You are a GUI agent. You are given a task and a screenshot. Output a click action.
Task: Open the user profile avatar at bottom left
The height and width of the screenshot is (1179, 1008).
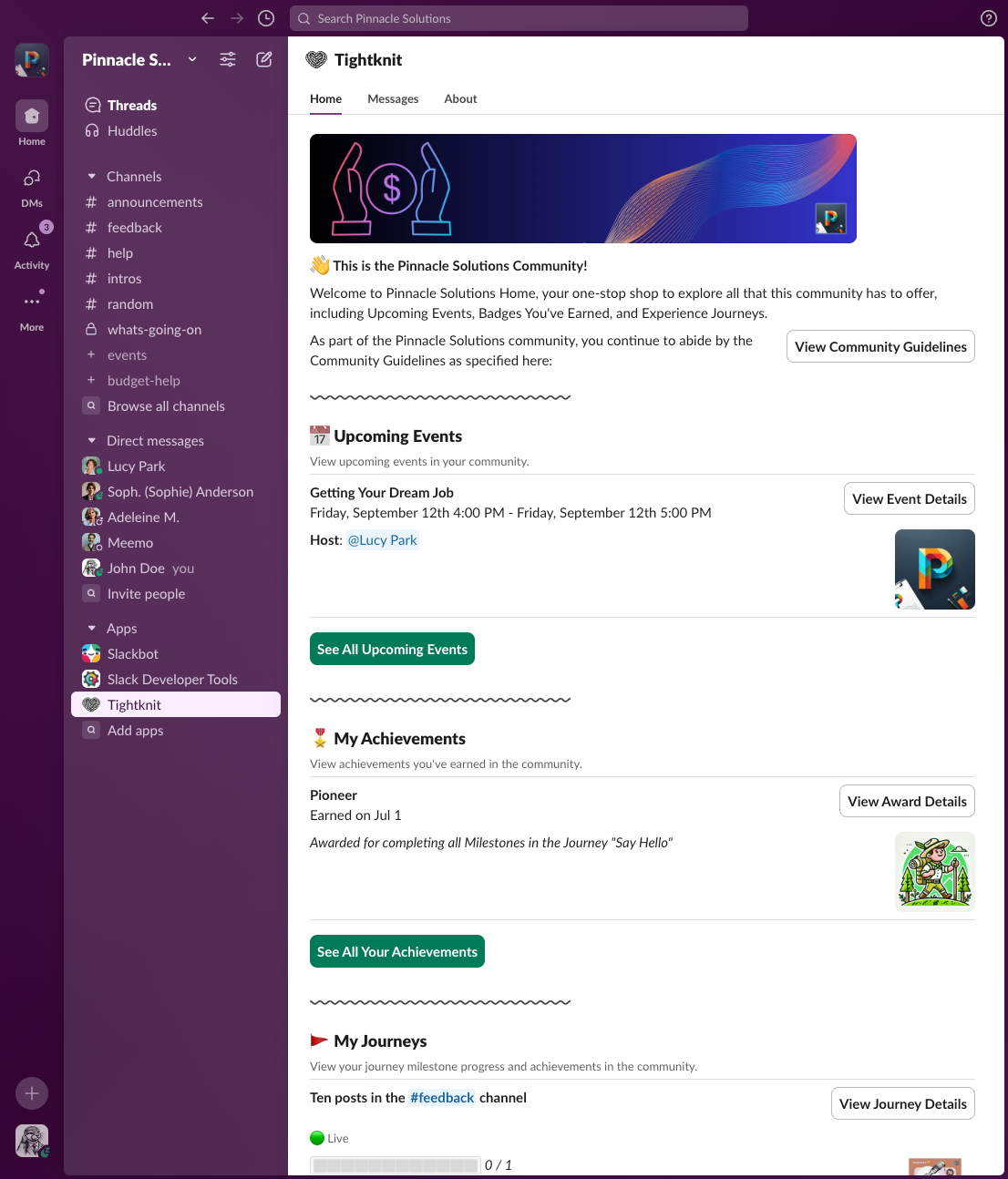click(x=32, y=1141)
